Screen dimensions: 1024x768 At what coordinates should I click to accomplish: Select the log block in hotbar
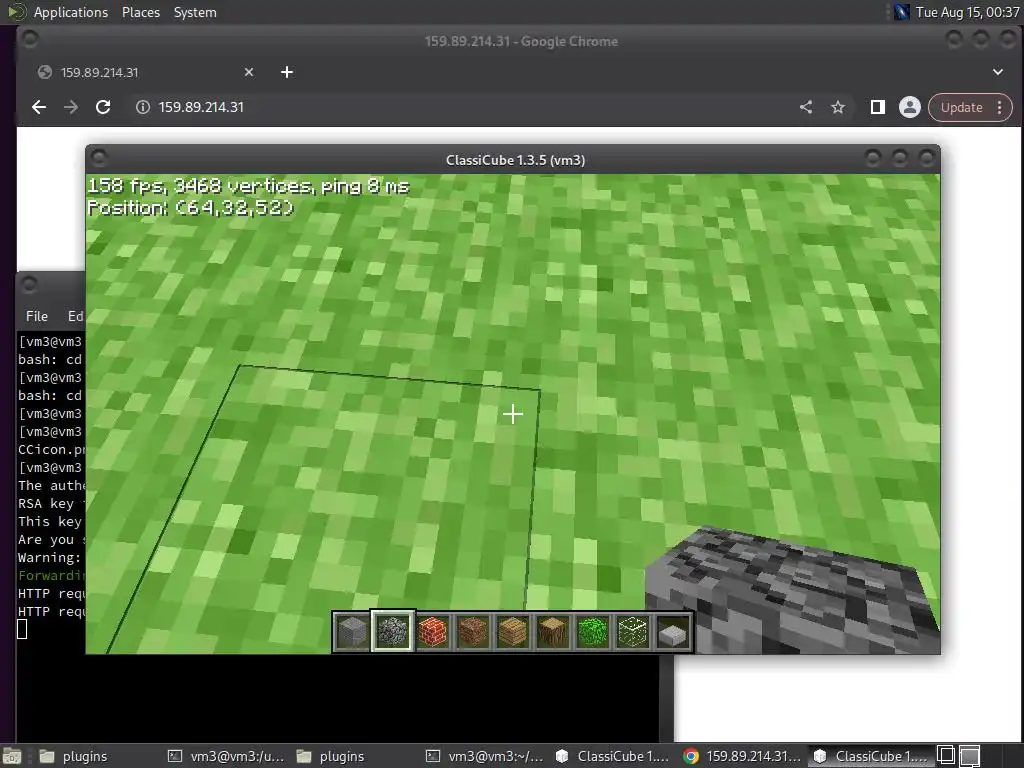[x=552, y=632]
